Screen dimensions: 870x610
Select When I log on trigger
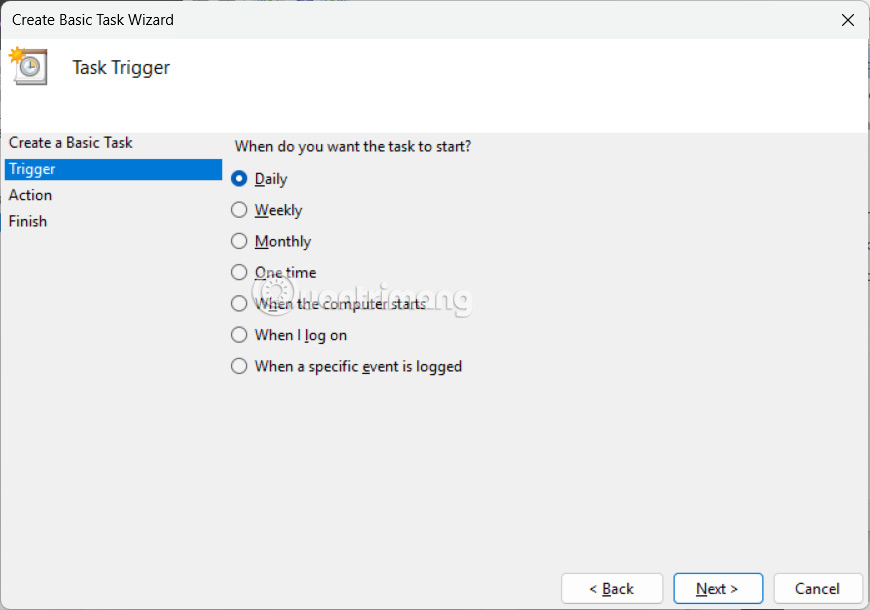coord(239,335)
